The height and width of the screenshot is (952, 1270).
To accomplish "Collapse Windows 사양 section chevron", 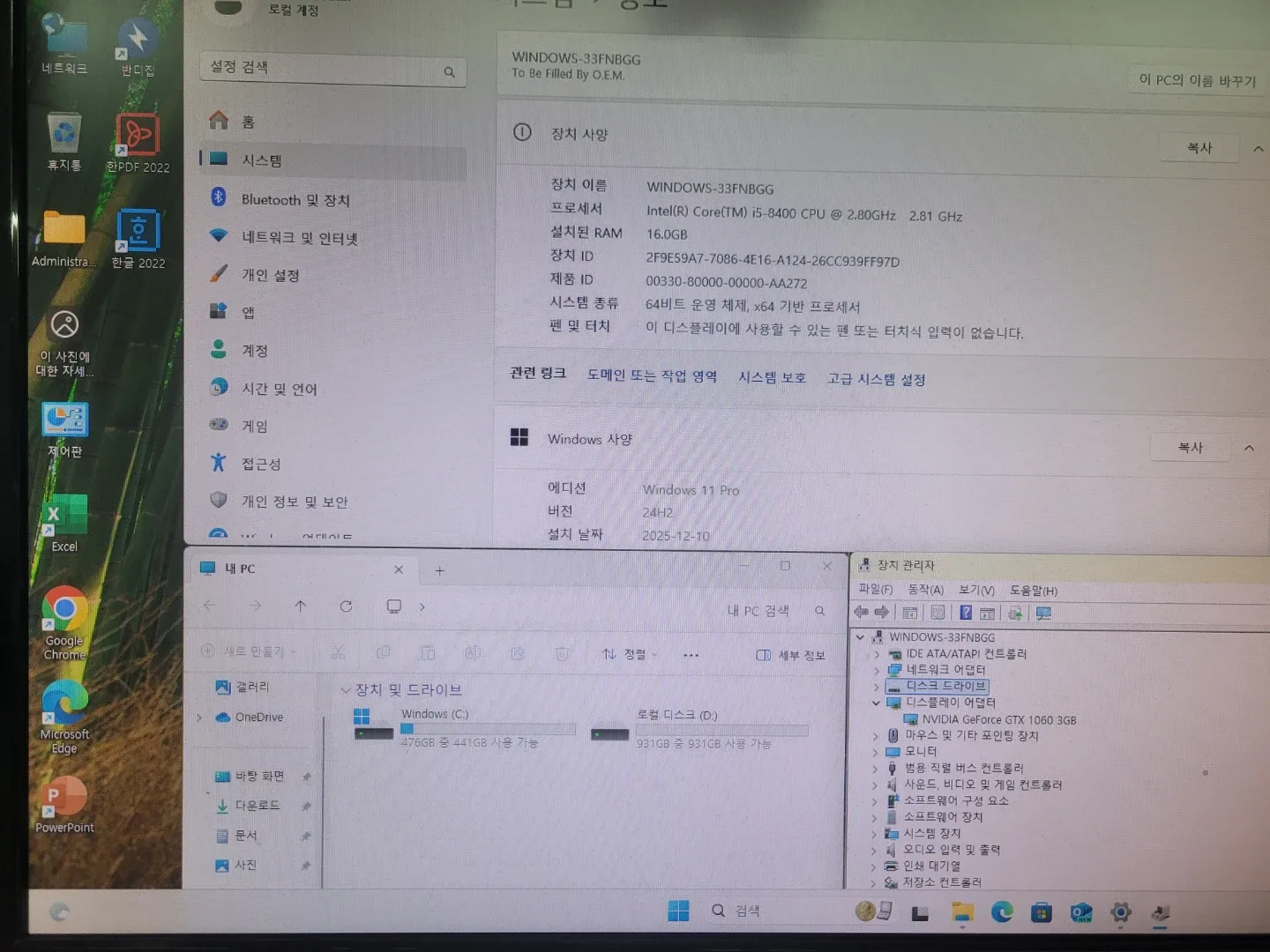I will tap(1249, 448).
